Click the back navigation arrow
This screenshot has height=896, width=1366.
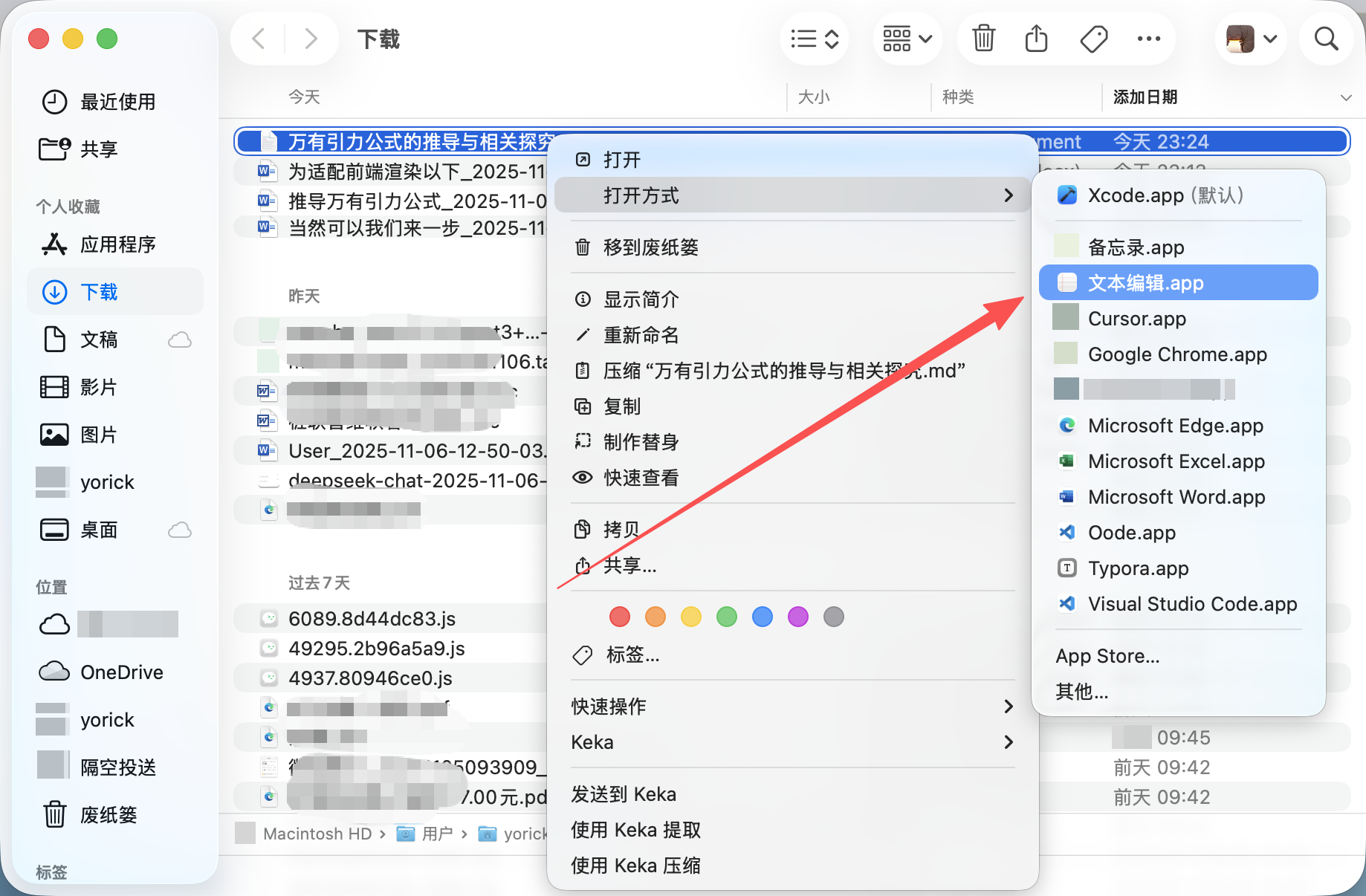pos(259,38)
